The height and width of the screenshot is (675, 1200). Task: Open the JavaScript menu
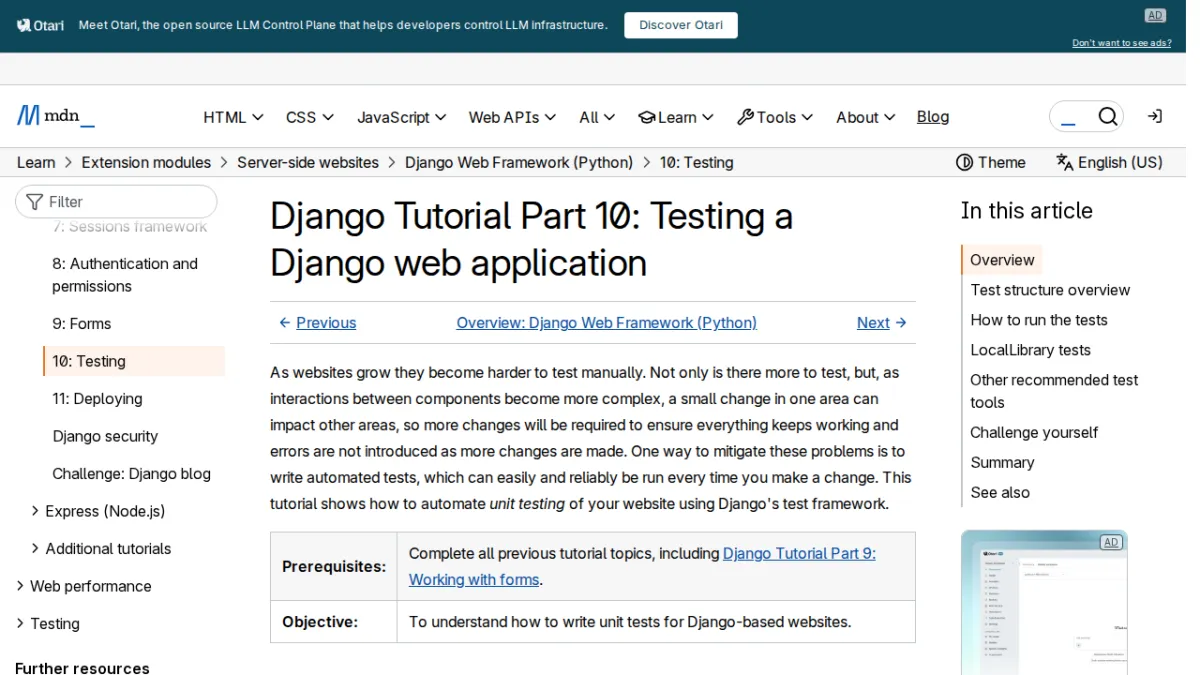tap(402, 117)
